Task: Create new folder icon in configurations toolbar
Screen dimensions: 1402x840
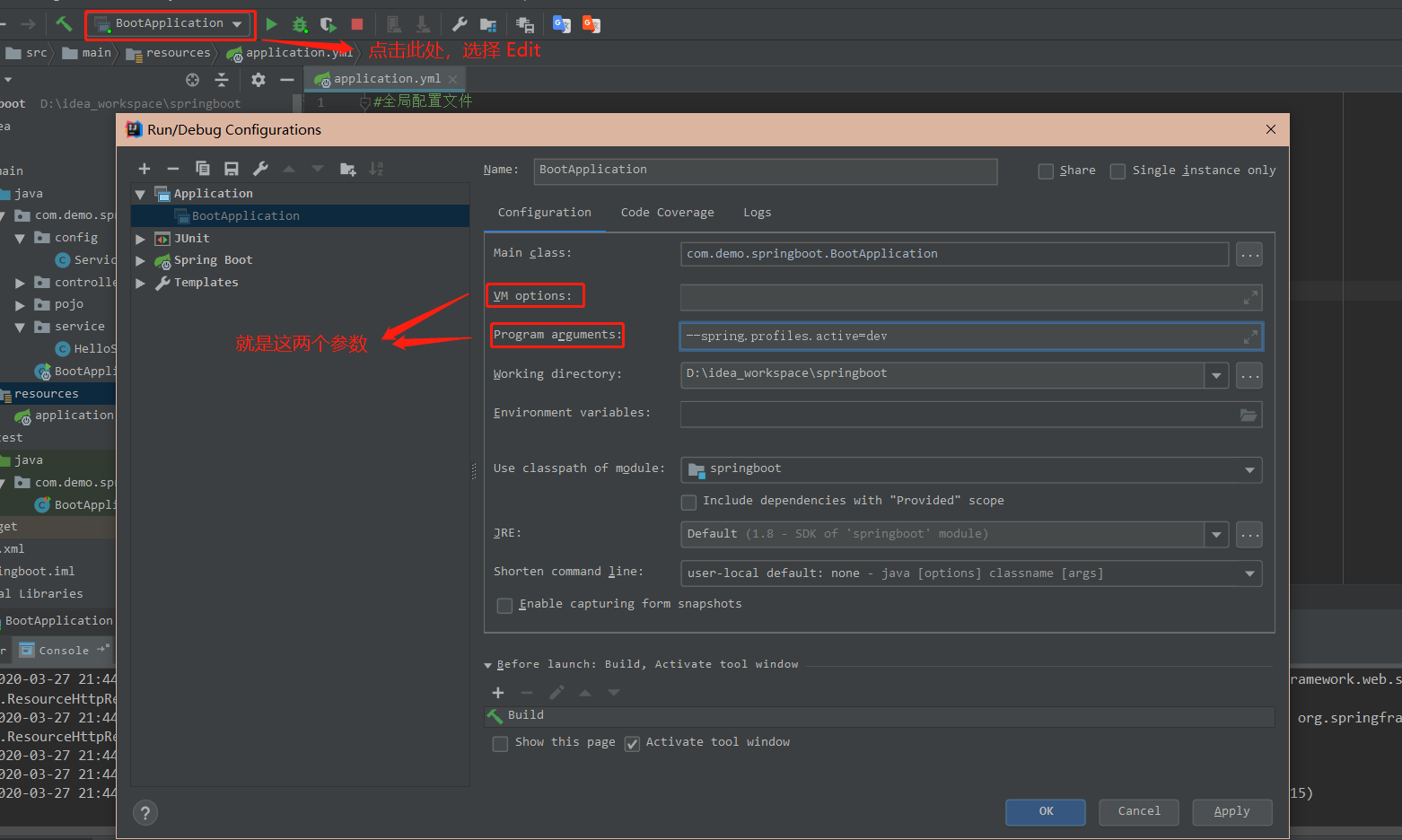Action: point(348,169)
